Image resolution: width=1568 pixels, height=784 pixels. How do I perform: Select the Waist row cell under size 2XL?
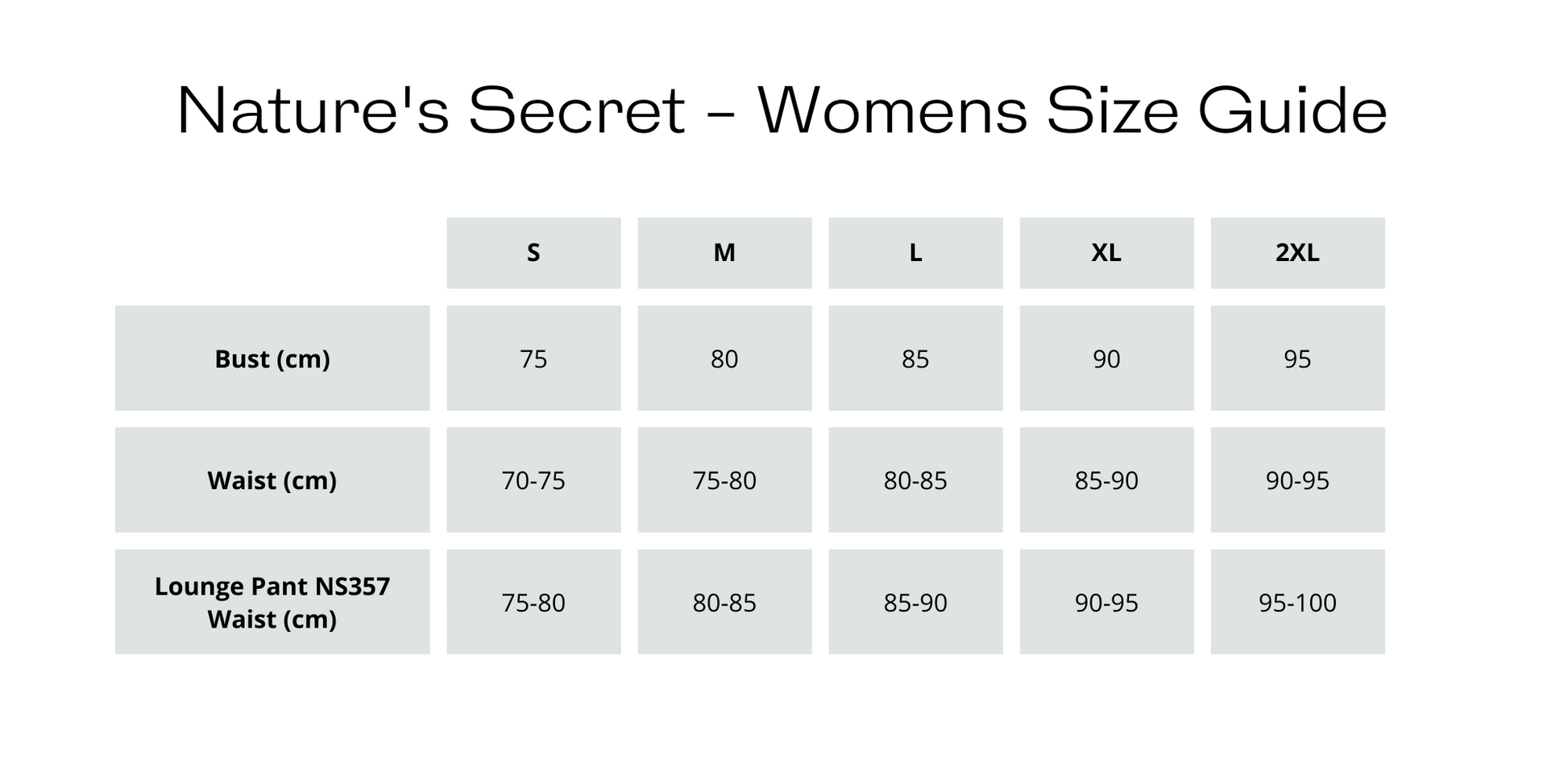point(1297,480)
